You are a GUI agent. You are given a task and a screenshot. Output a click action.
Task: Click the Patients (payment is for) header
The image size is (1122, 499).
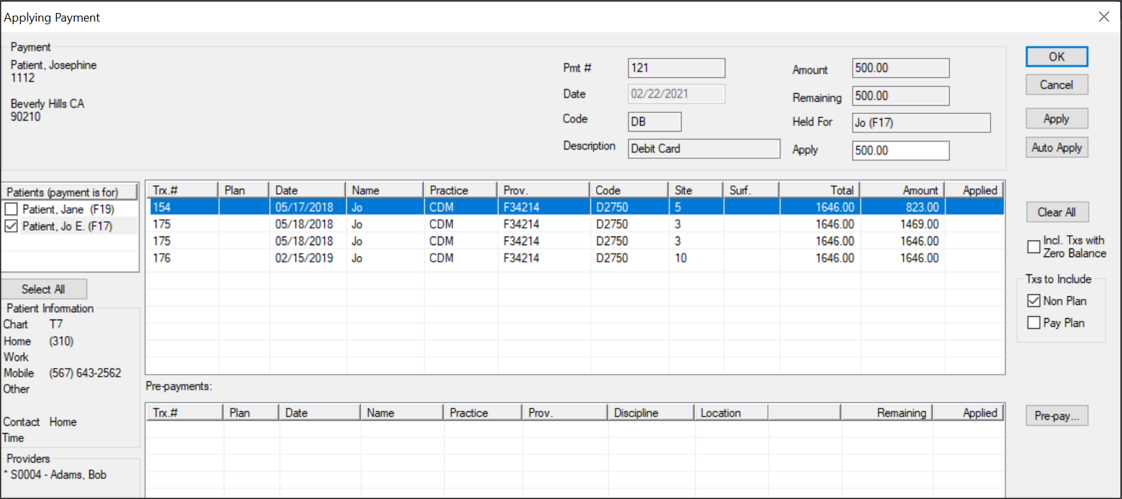[70, 192]
